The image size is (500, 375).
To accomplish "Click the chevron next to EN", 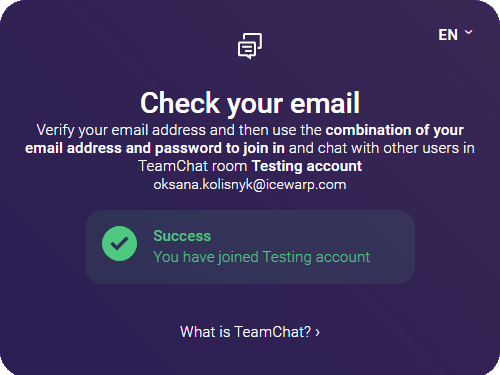I will point(469,32).
